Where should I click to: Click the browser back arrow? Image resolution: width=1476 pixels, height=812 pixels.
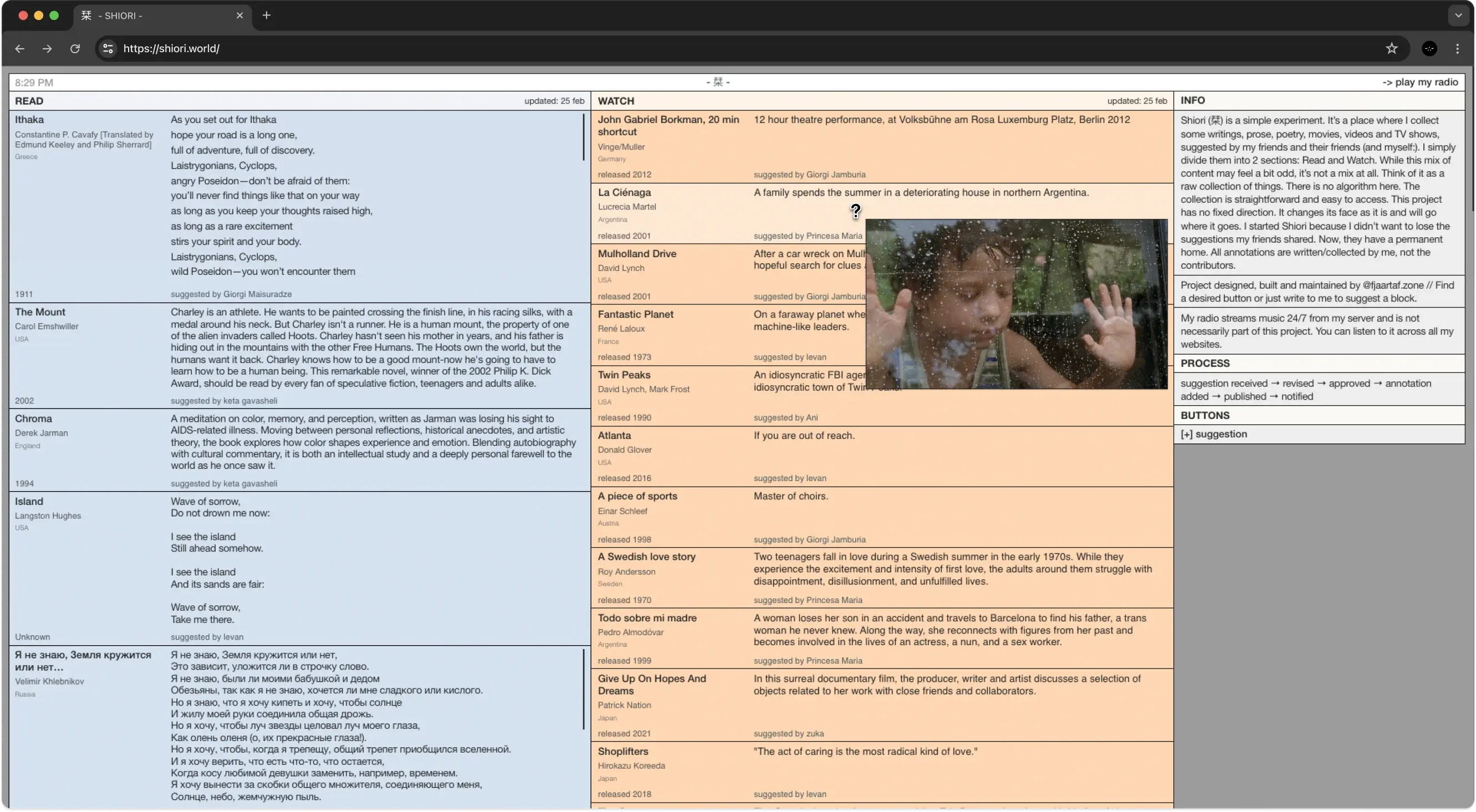(x=19, y=49)
